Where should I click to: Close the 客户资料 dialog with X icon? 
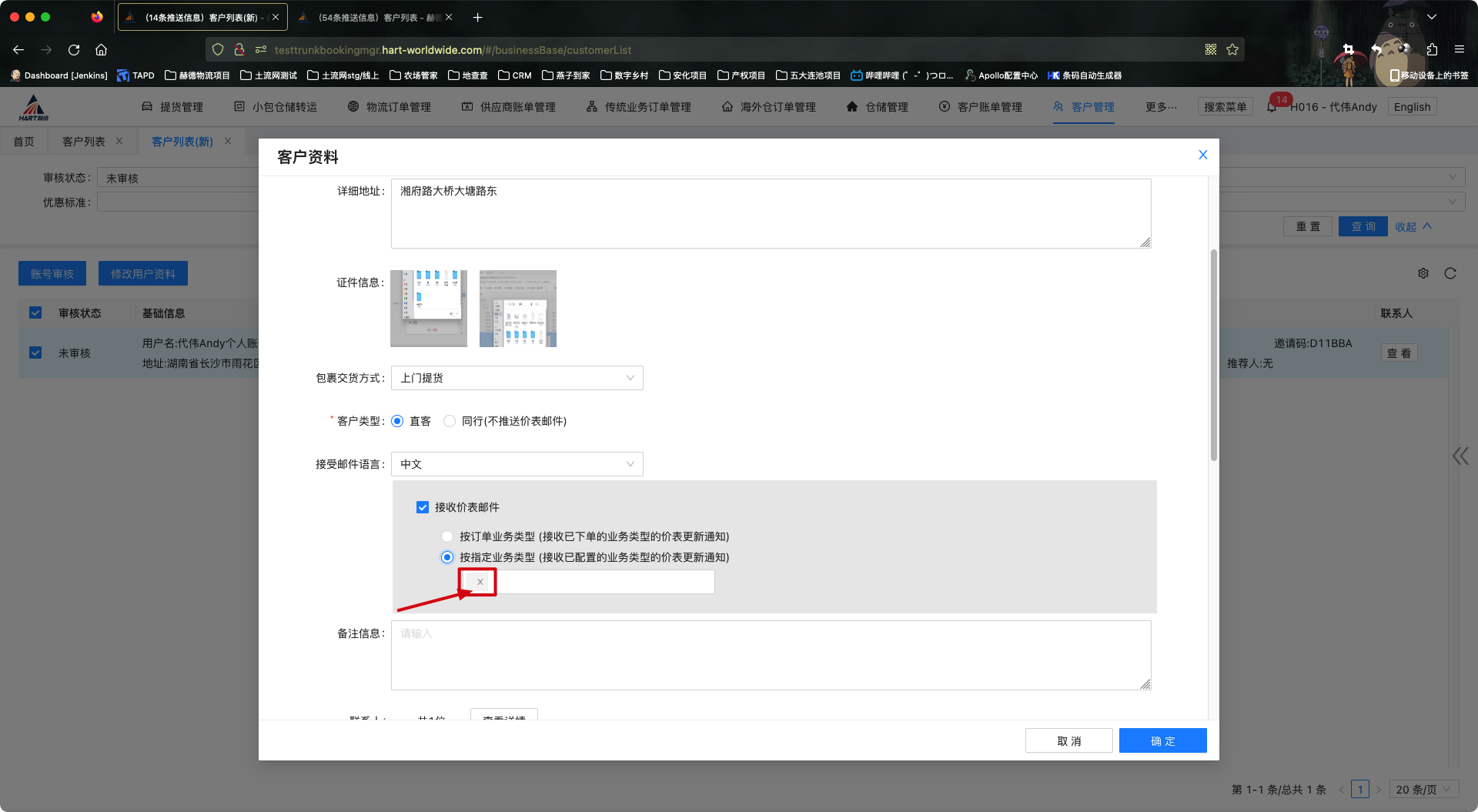pyautogui.click(x=1202, y=155)
